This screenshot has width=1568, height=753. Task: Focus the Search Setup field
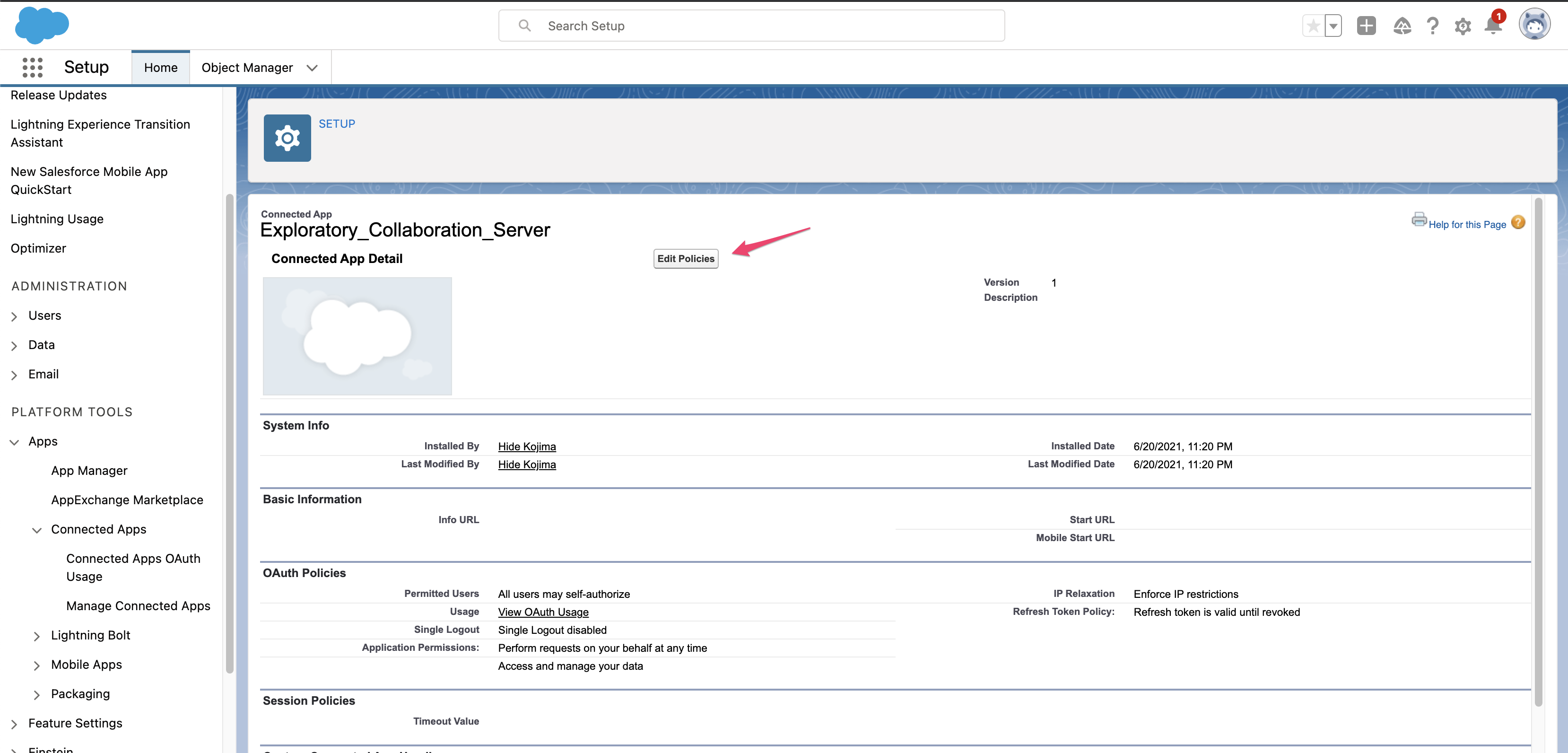click(x=751, y=26)
